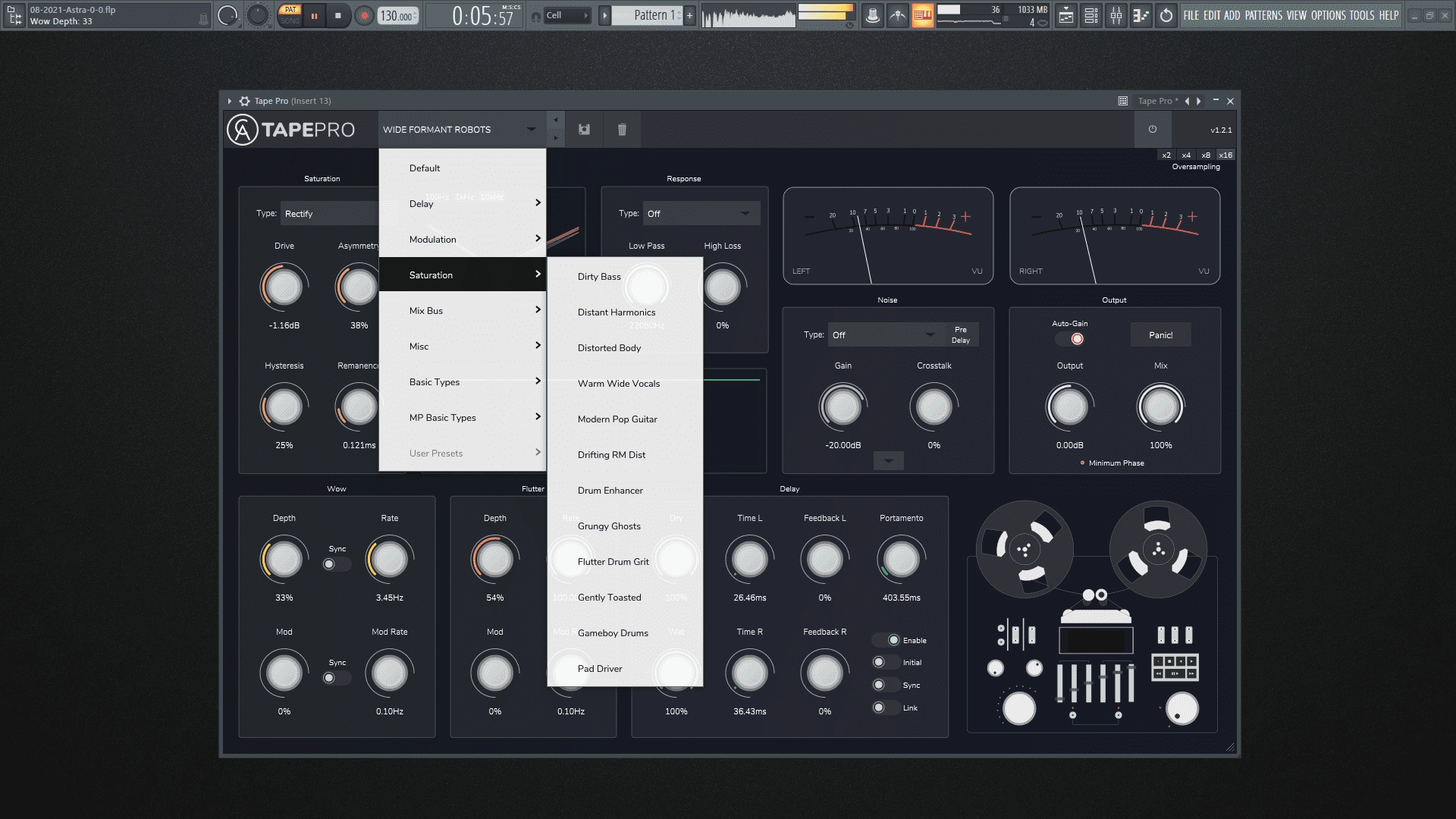The image size is (1456, 819).
Task: Toggle the Delay Enable switch
Action: click(x=886, y=640)
